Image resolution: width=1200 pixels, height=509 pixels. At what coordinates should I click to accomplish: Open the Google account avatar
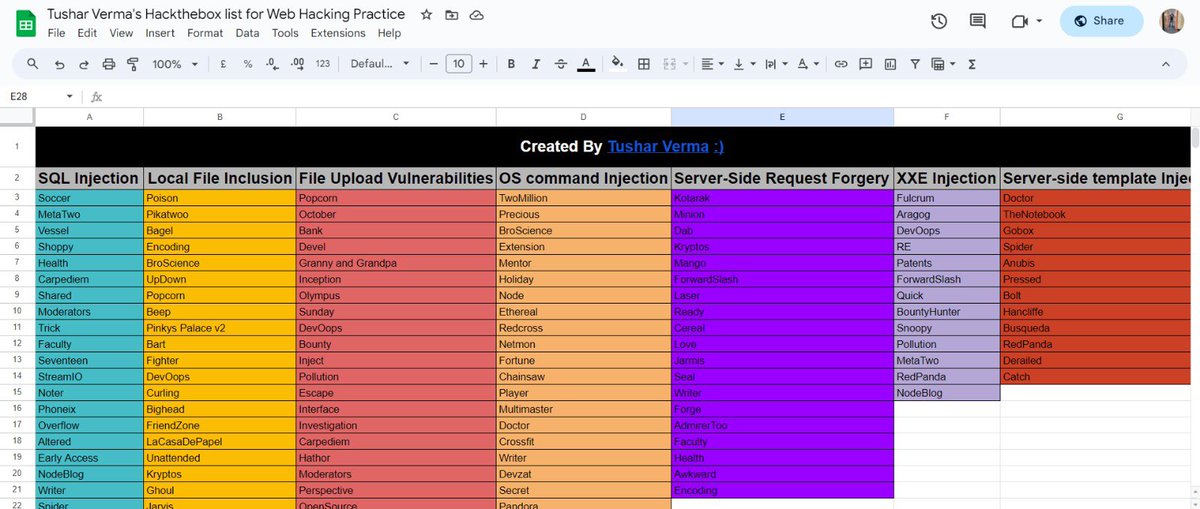(1171, 21)
